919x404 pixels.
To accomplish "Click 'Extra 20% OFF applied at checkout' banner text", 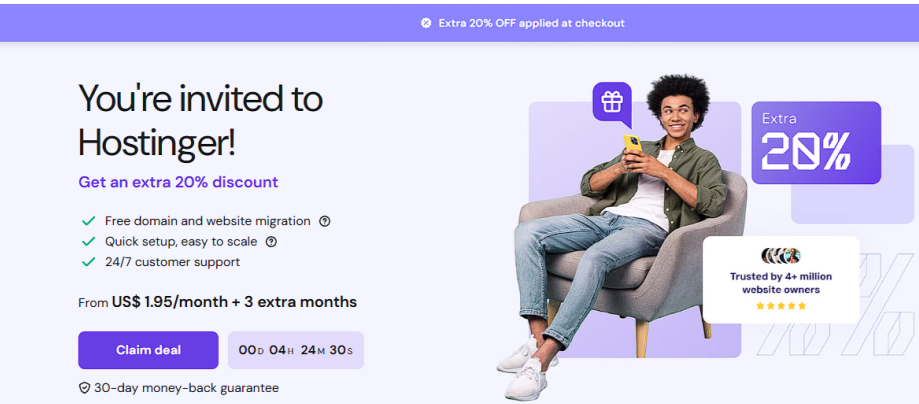I will [x=531, y=22].
